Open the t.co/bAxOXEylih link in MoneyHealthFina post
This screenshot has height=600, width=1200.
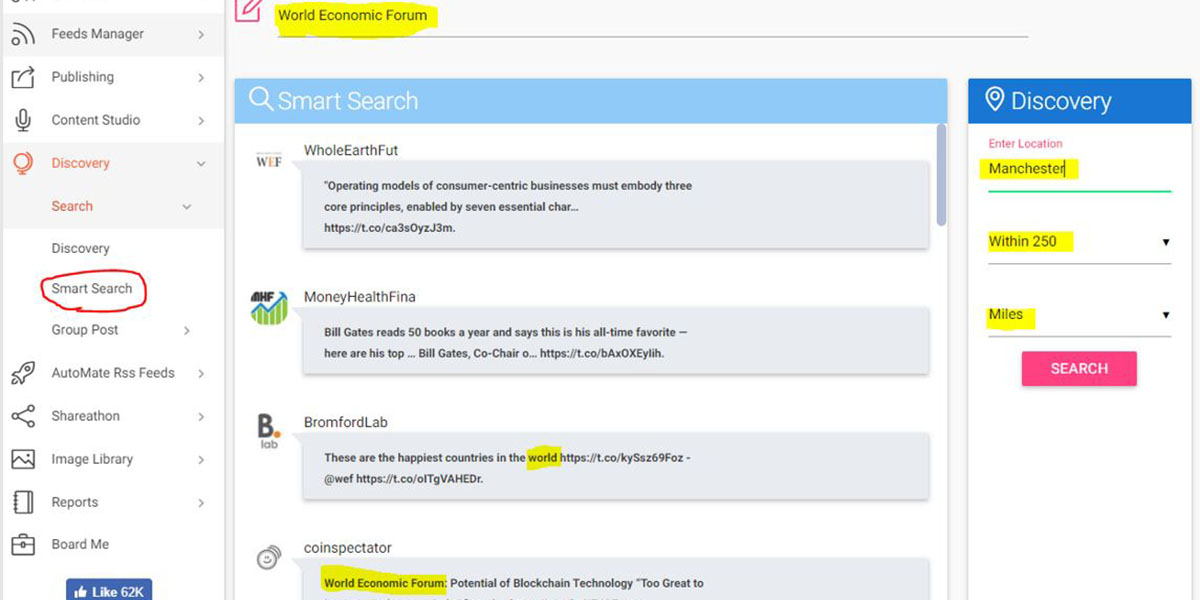click(x=602, y=353)
